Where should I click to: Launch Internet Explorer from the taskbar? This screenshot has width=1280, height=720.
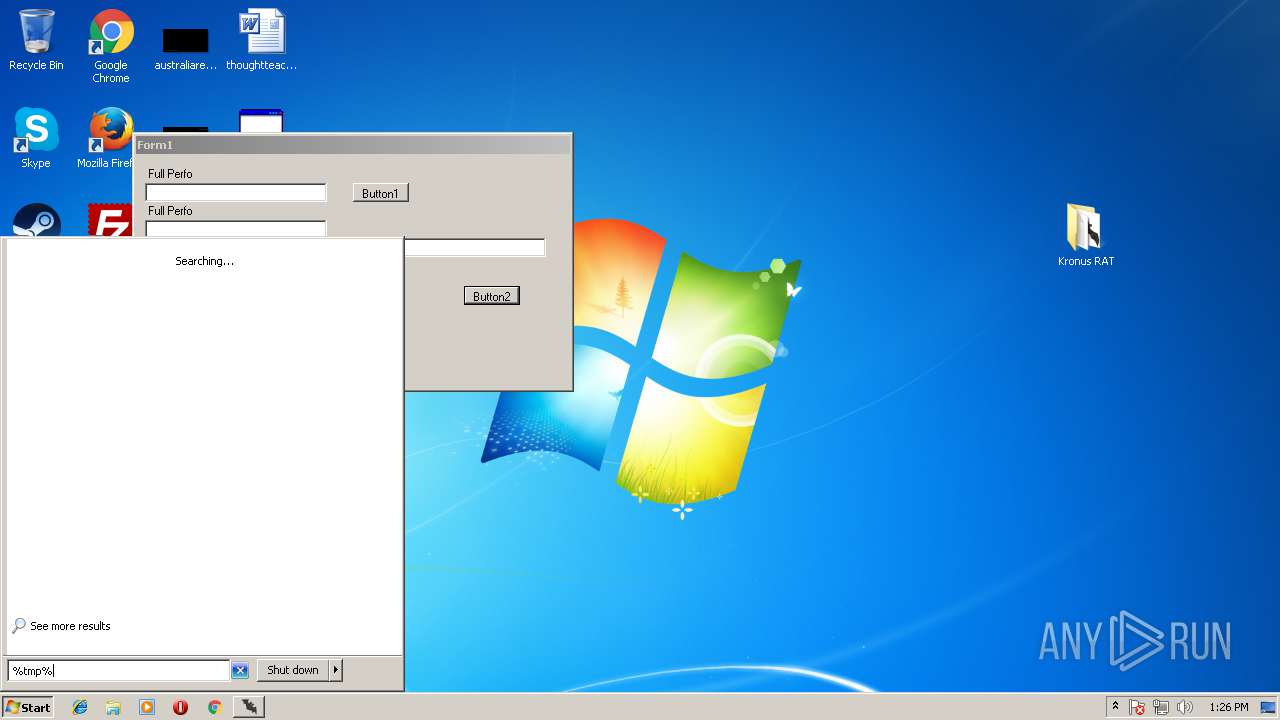80,707
